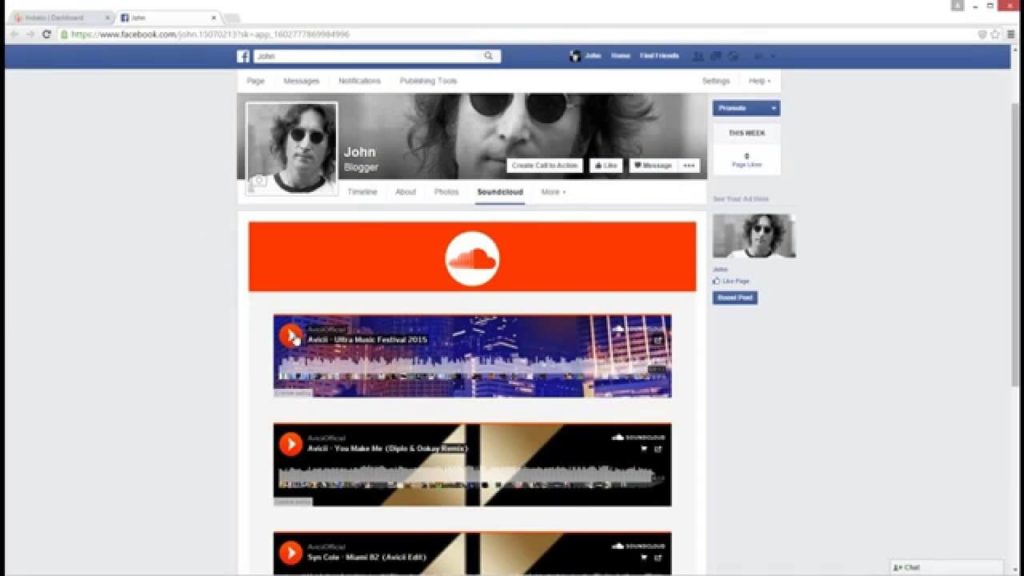The image size is (1024, 576).
Task: Click the Boost Post button
Action: coord(735,298)
